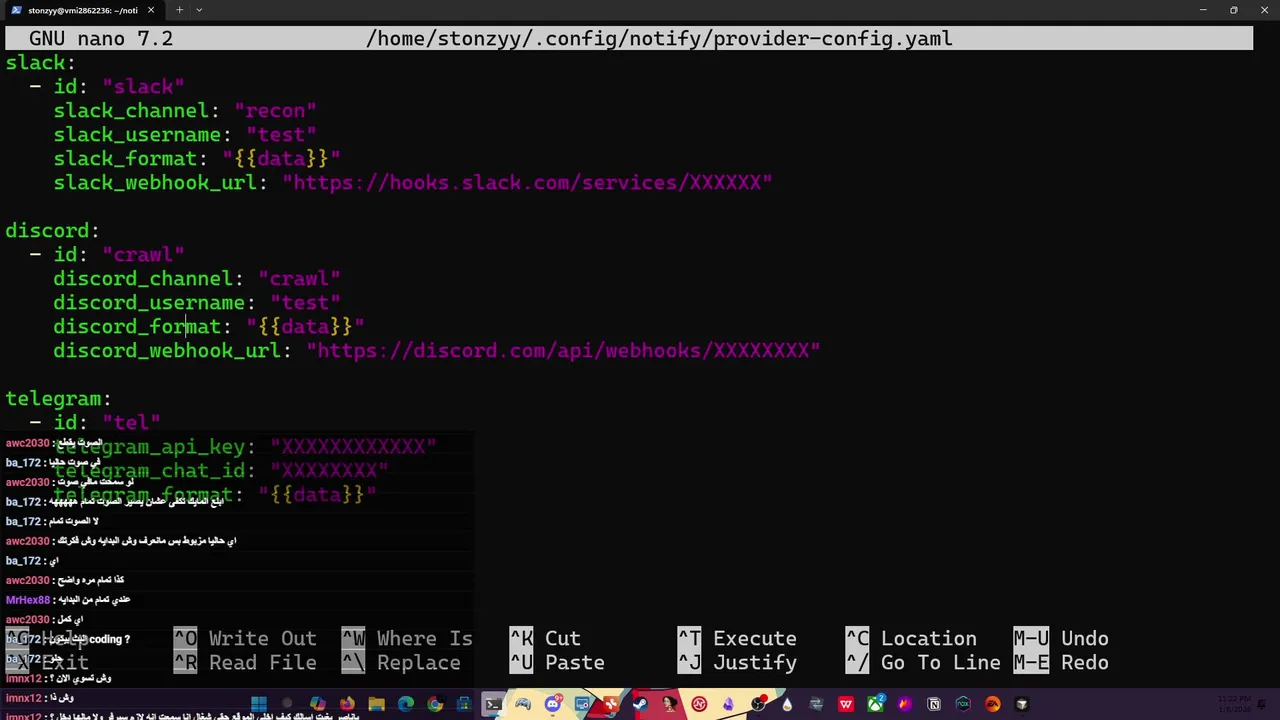Place cursor on slack_format line
Viewport: 1280px width, 720px height.
[197, 159]
